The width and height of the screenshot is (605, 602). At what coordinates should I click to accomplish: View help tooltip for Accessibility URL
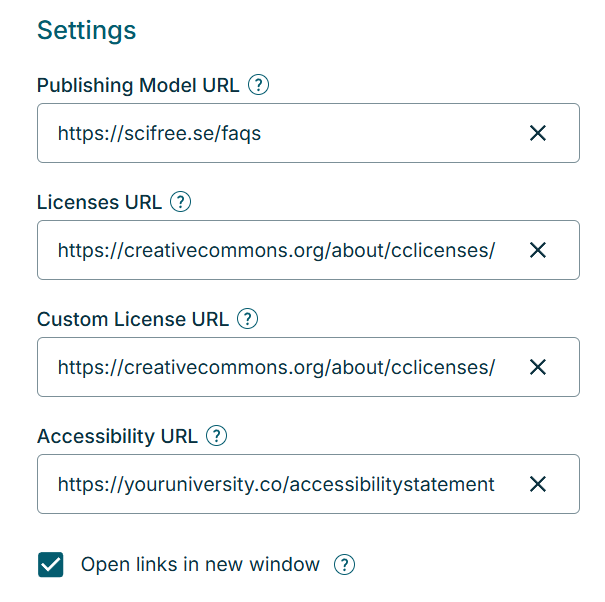click(216, 436)
